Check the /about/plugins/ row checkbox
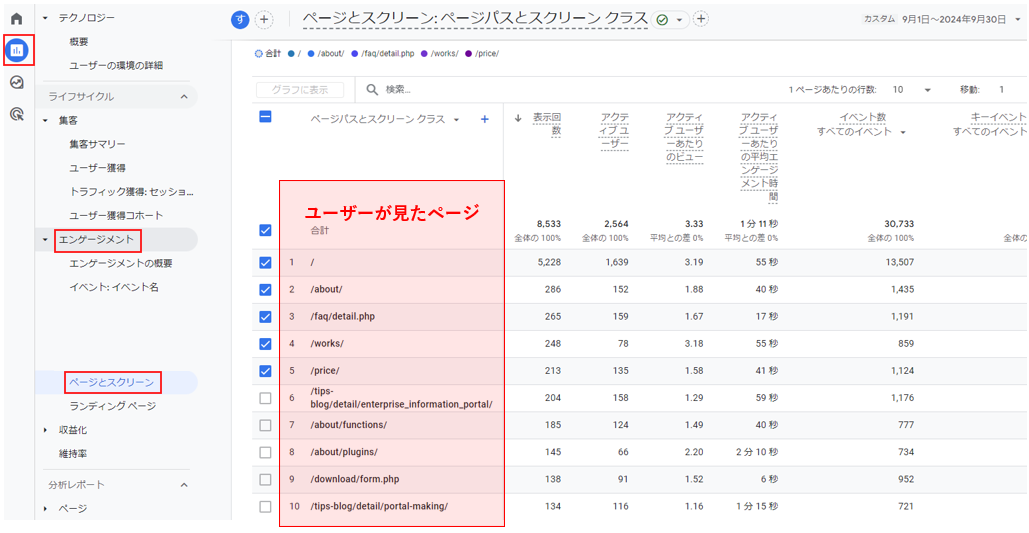 point(265,452)
